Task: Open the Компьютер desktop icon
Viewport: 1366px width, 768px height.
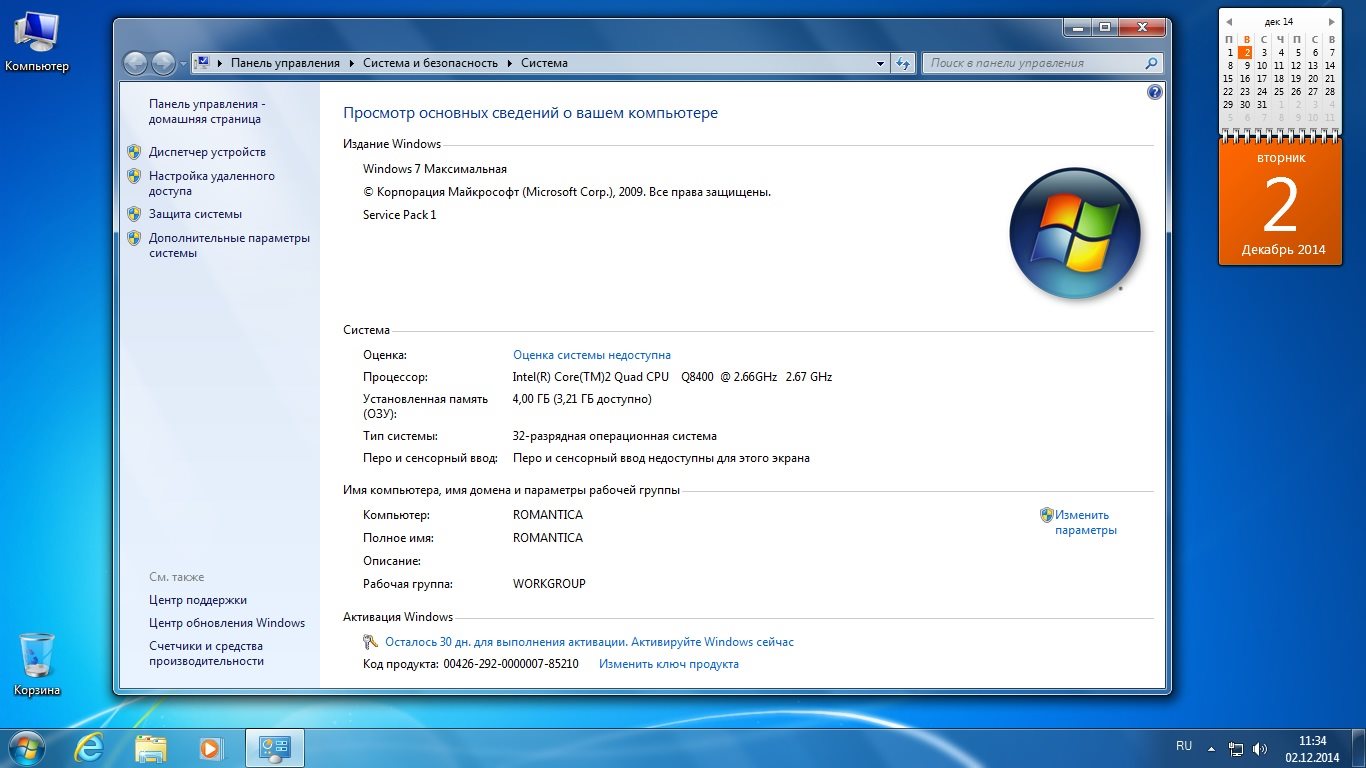Action: (37, 41)
